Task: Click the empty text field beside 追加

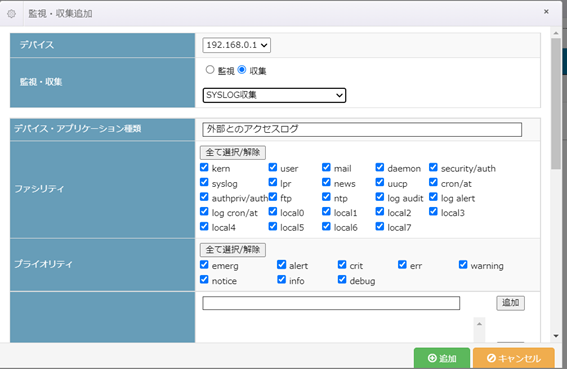Action: 331,303
